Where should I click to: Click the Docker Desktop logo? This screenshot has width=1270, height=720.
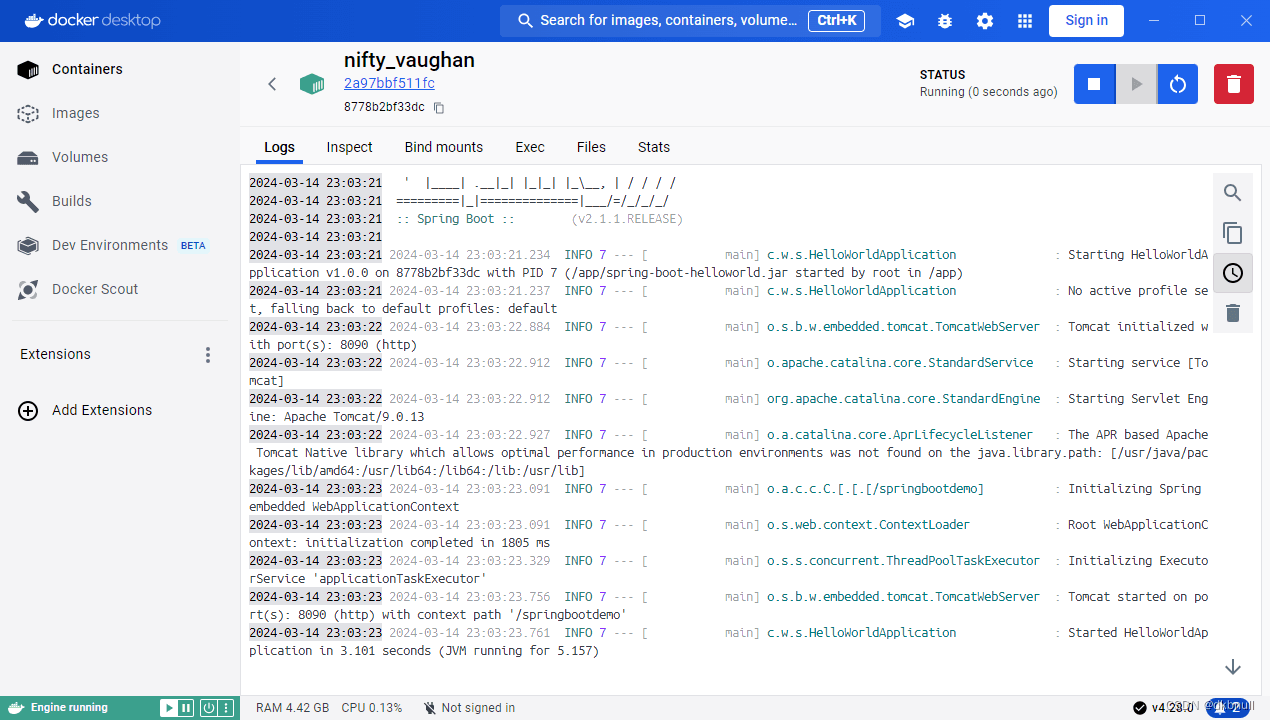coord(92,20)
